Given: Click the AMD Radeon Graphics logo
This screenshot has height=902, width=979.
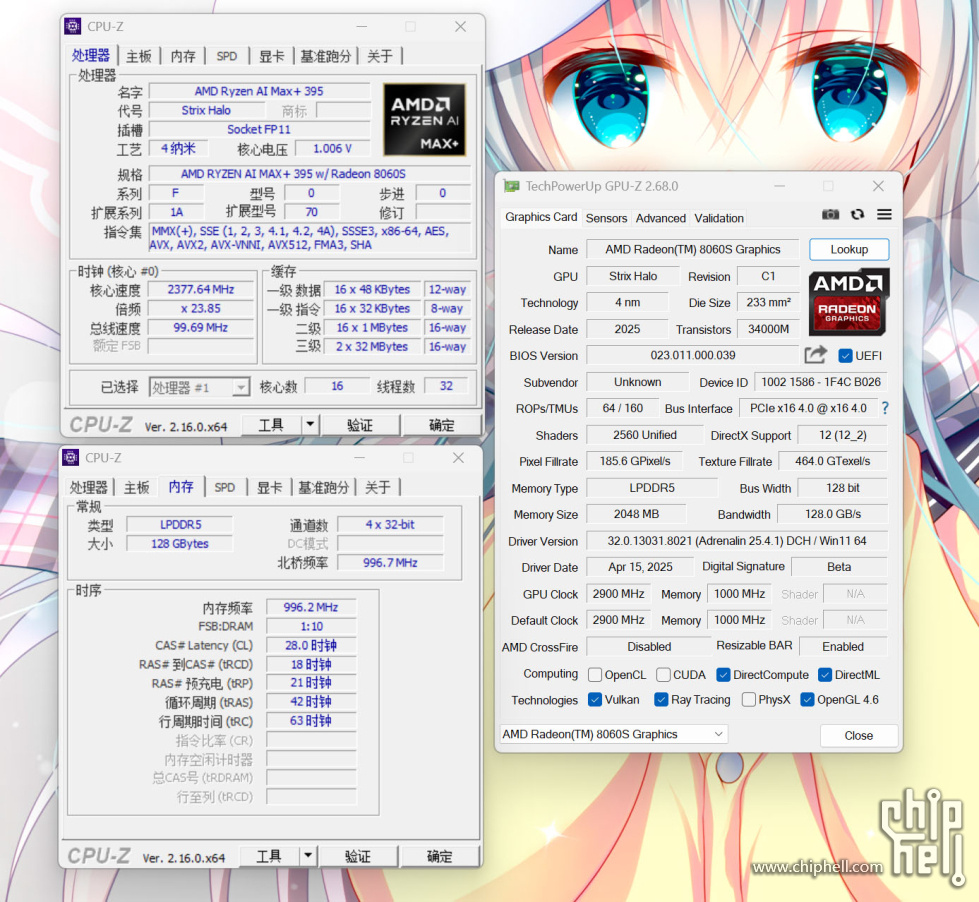Looking at the screenshot, I should (848, 302).
